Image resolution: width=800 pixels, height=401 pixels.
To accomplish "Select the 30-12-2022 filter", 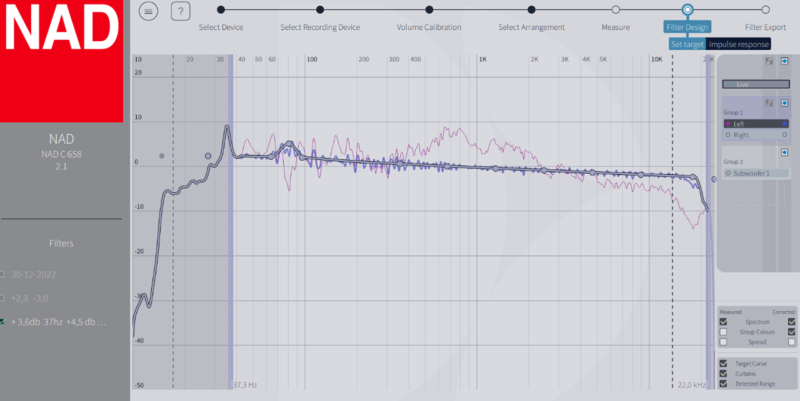I will click(x=33, y=274).
